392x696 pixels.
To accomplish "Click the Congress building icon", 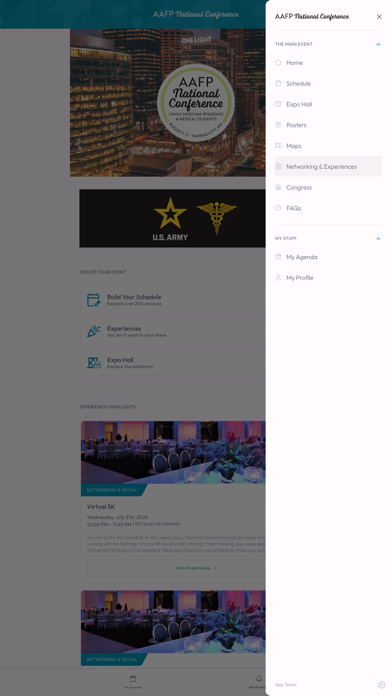I will (278, 187).
